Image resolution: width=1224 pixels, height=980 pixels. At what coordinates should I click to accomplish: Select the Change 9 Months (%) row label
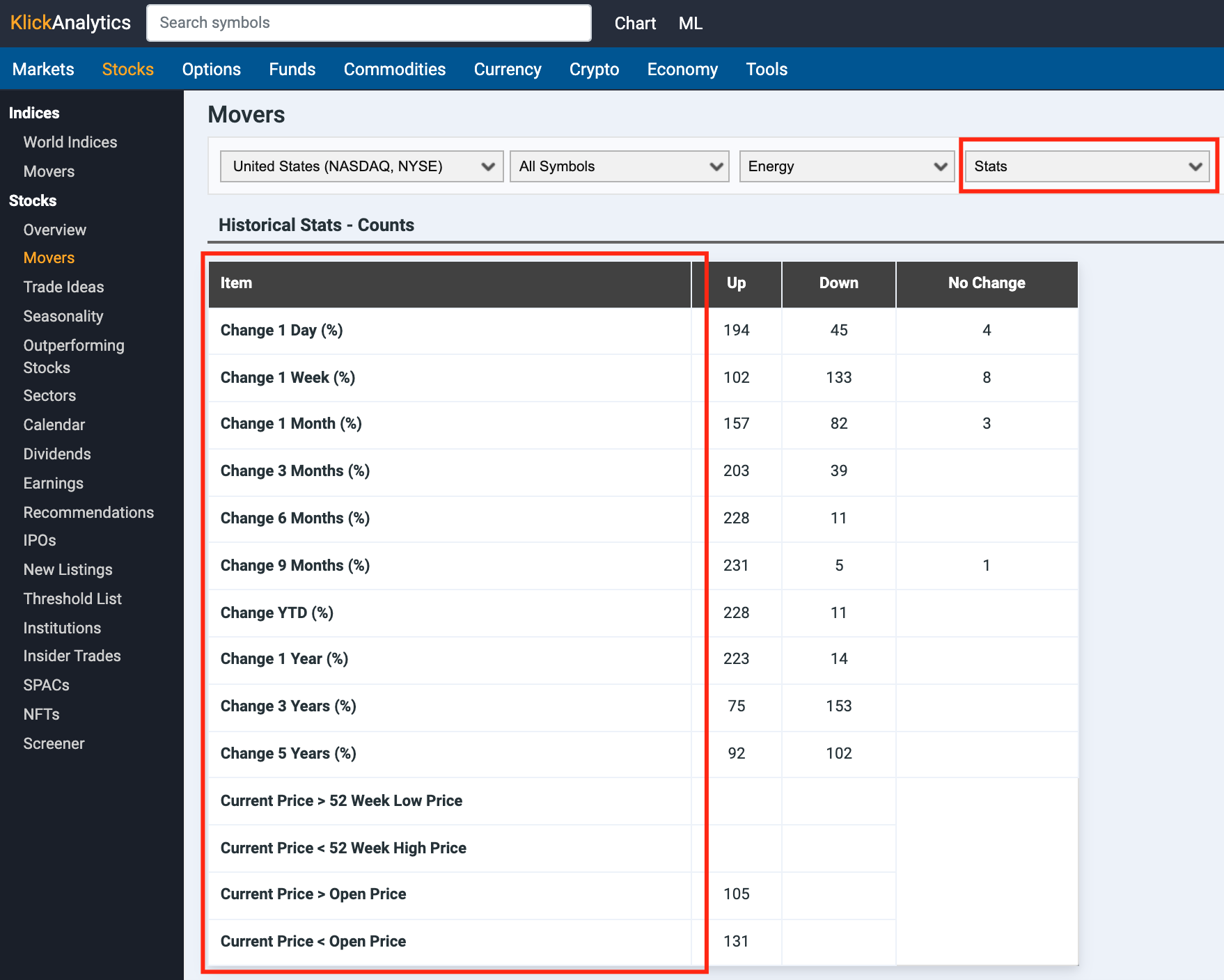295,566
